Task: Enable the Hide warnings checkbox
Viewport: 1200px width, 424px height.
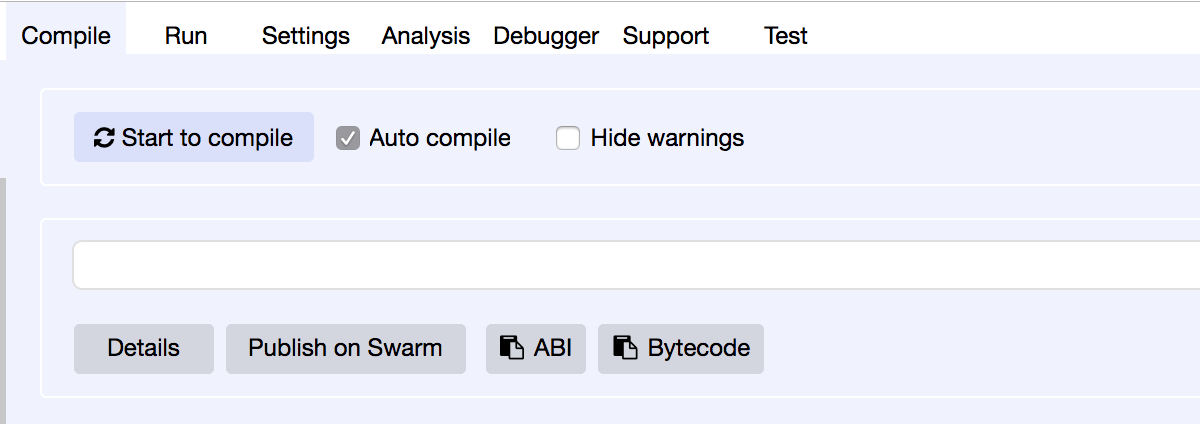Action: [568, 138]
